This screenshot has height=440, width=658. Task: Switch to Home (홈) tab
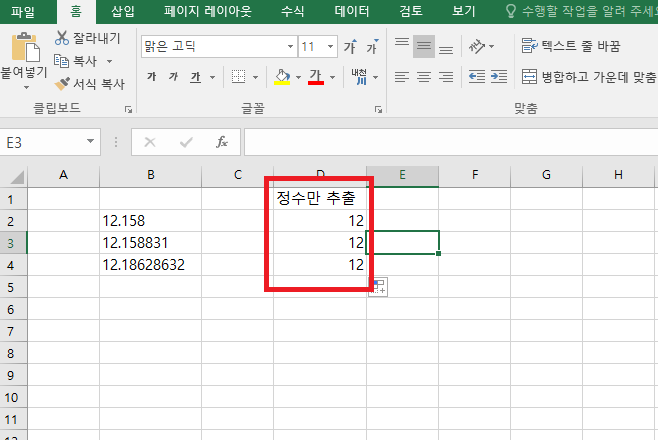tap(76, 11)
